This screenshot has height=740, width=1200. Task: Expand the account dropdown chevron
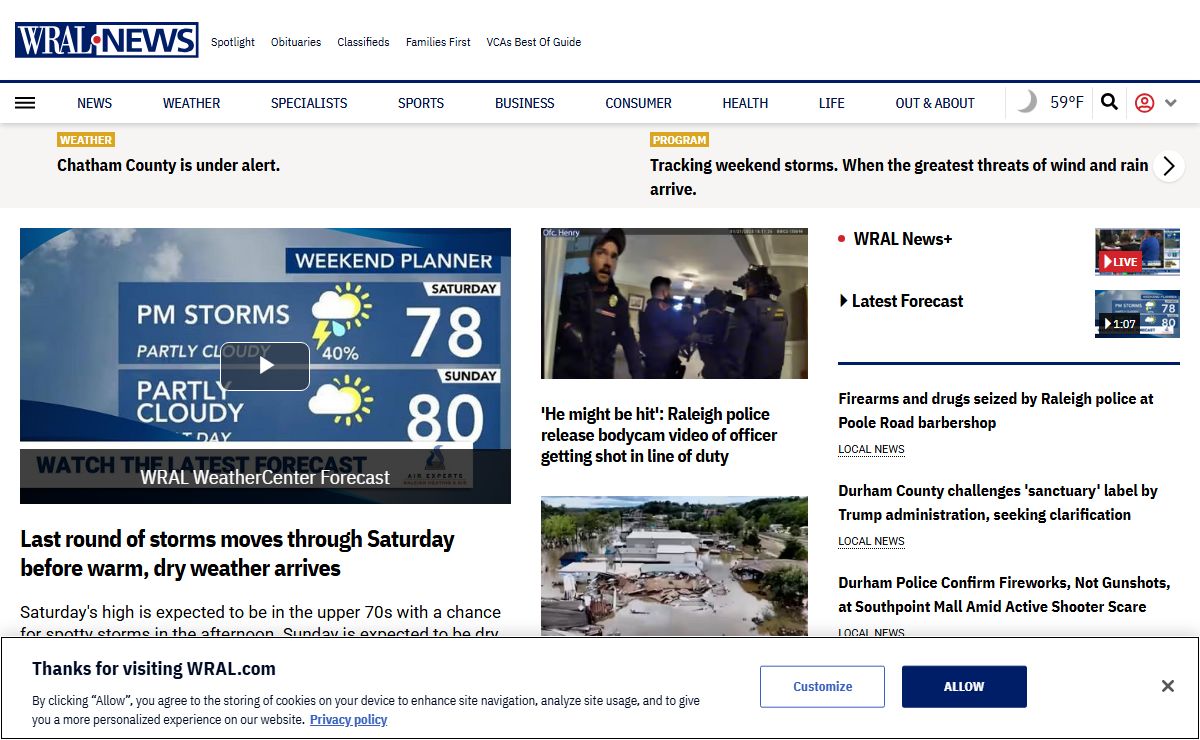coord(1171,103)
